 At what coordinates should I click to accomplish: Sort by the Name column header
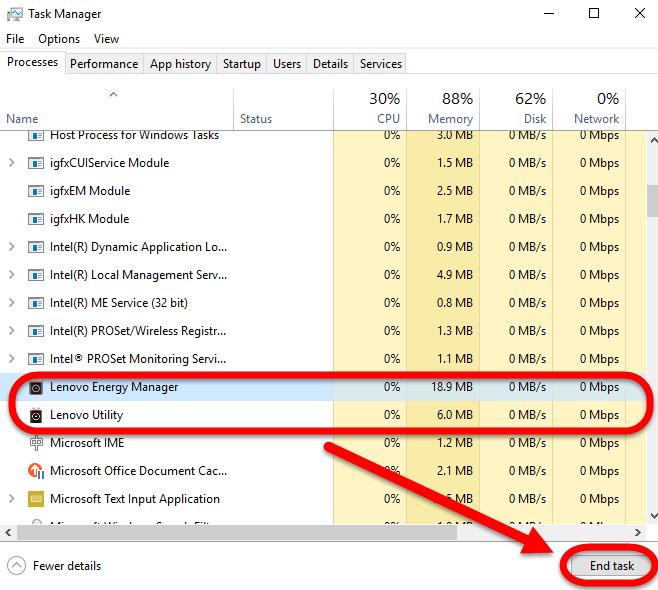(x=116, y=109)
